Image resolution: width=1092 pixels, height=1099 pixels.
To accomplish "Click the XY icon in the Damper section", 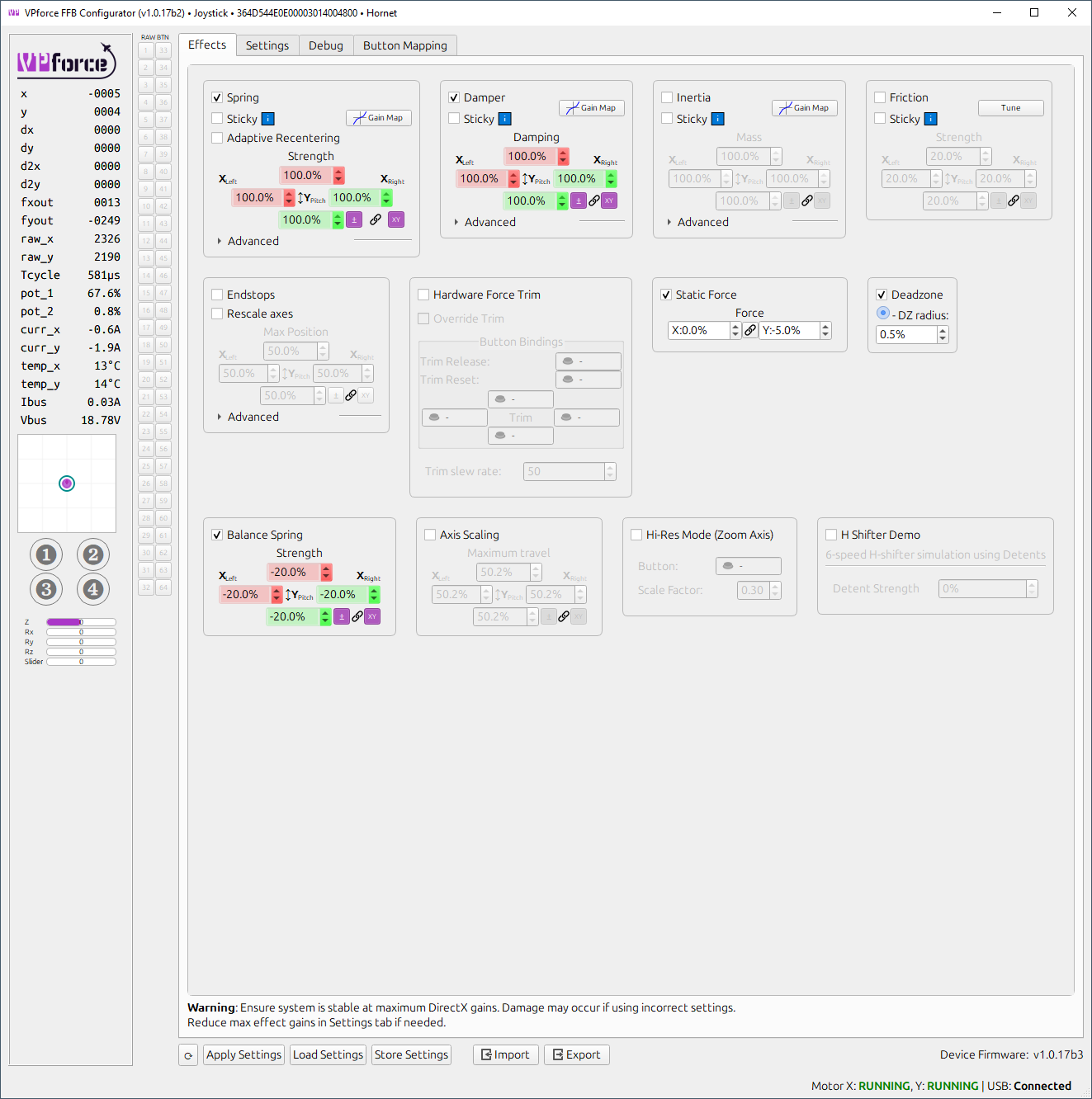I will click(x=609, y=200).
